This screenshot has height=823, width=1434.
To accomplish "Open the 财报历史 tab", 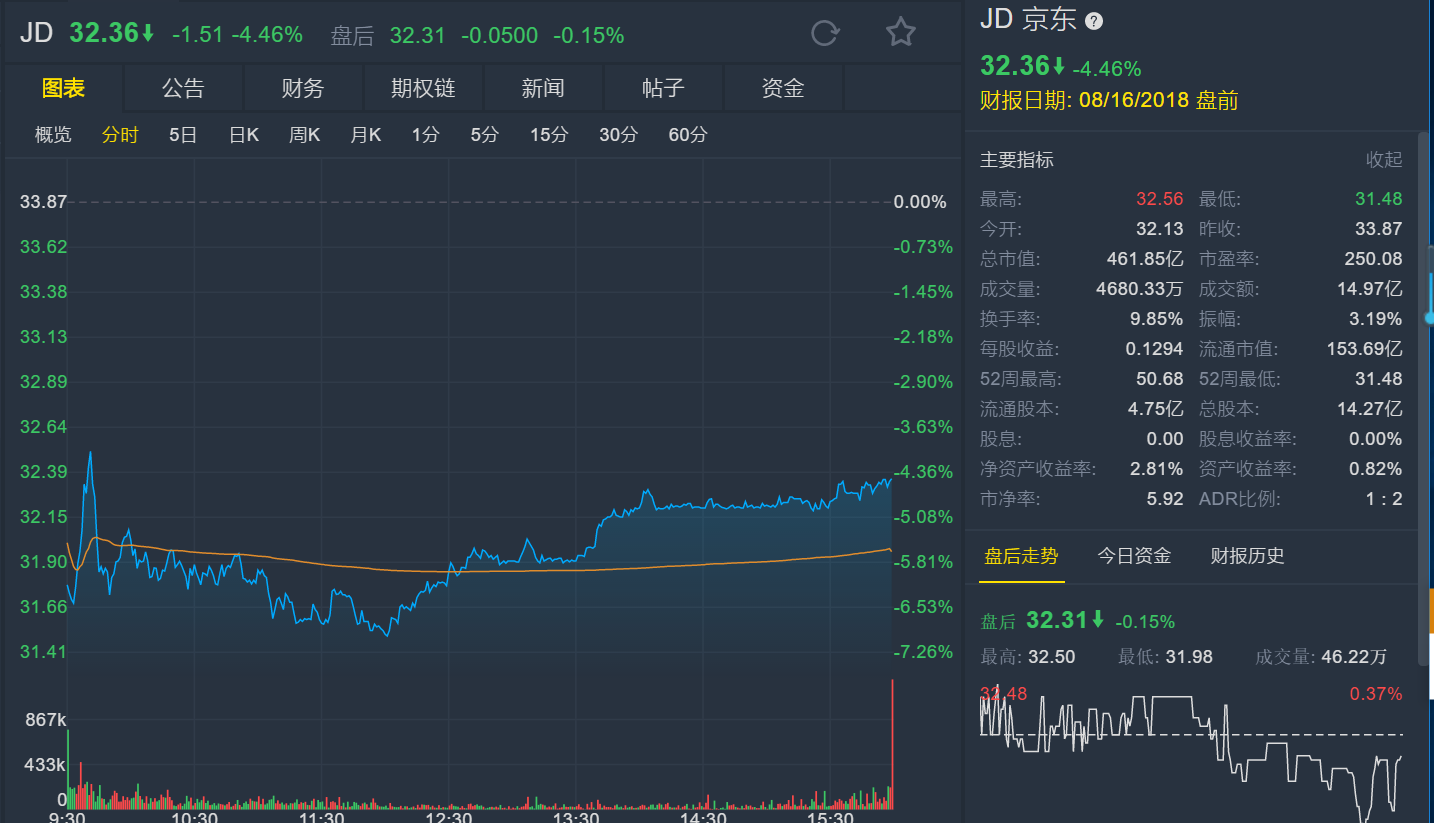I will coord(1247,556).
